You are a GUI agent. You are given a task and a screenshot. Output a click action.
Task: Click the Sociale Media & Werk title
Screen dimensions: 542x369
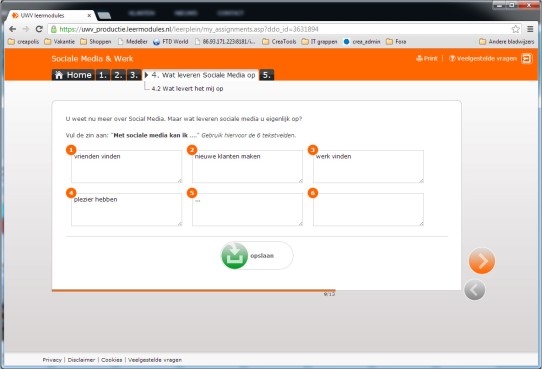click(x=92, y=58)
